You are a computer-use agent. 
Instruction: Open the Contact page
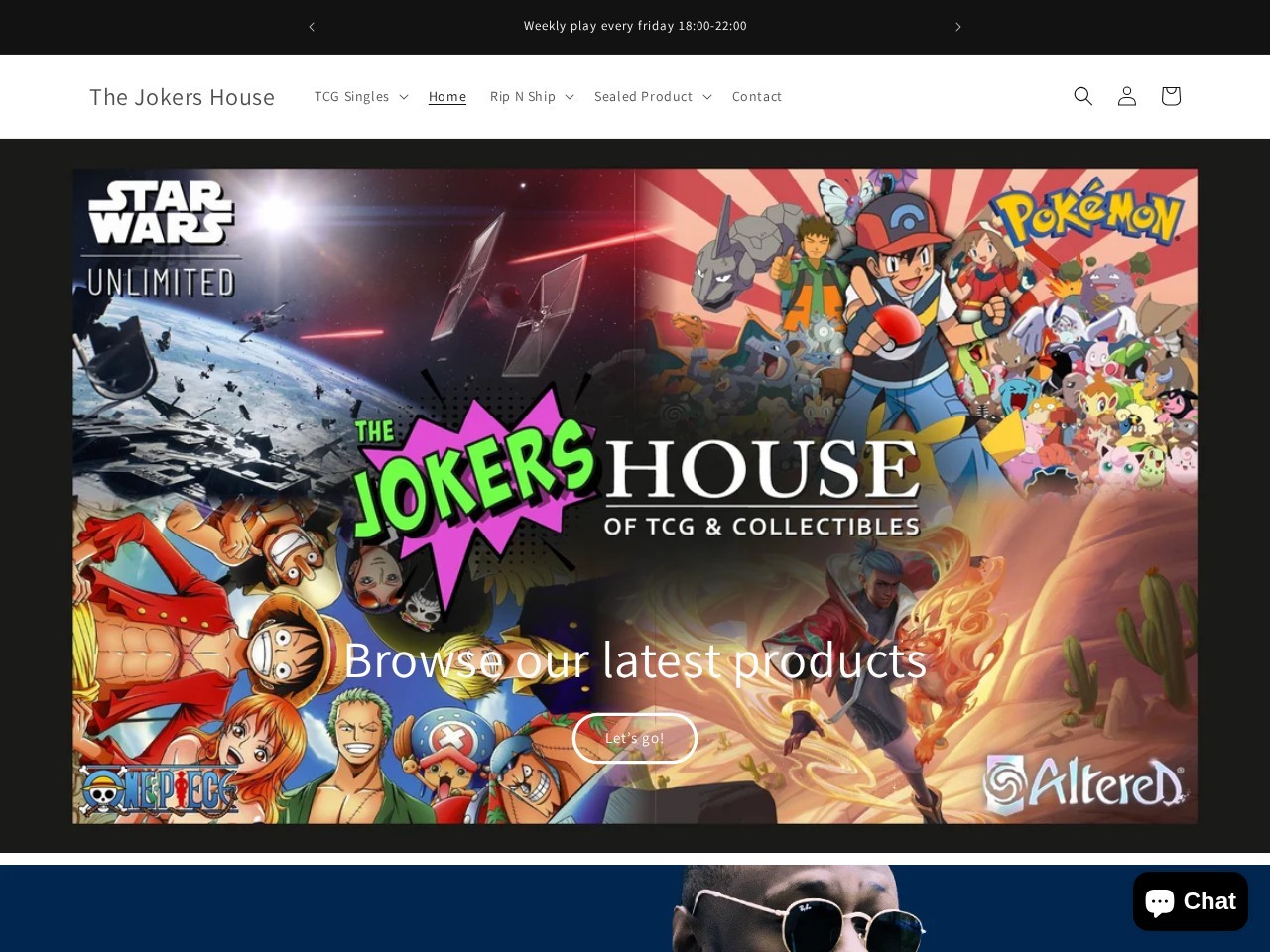tap(757, 96)
